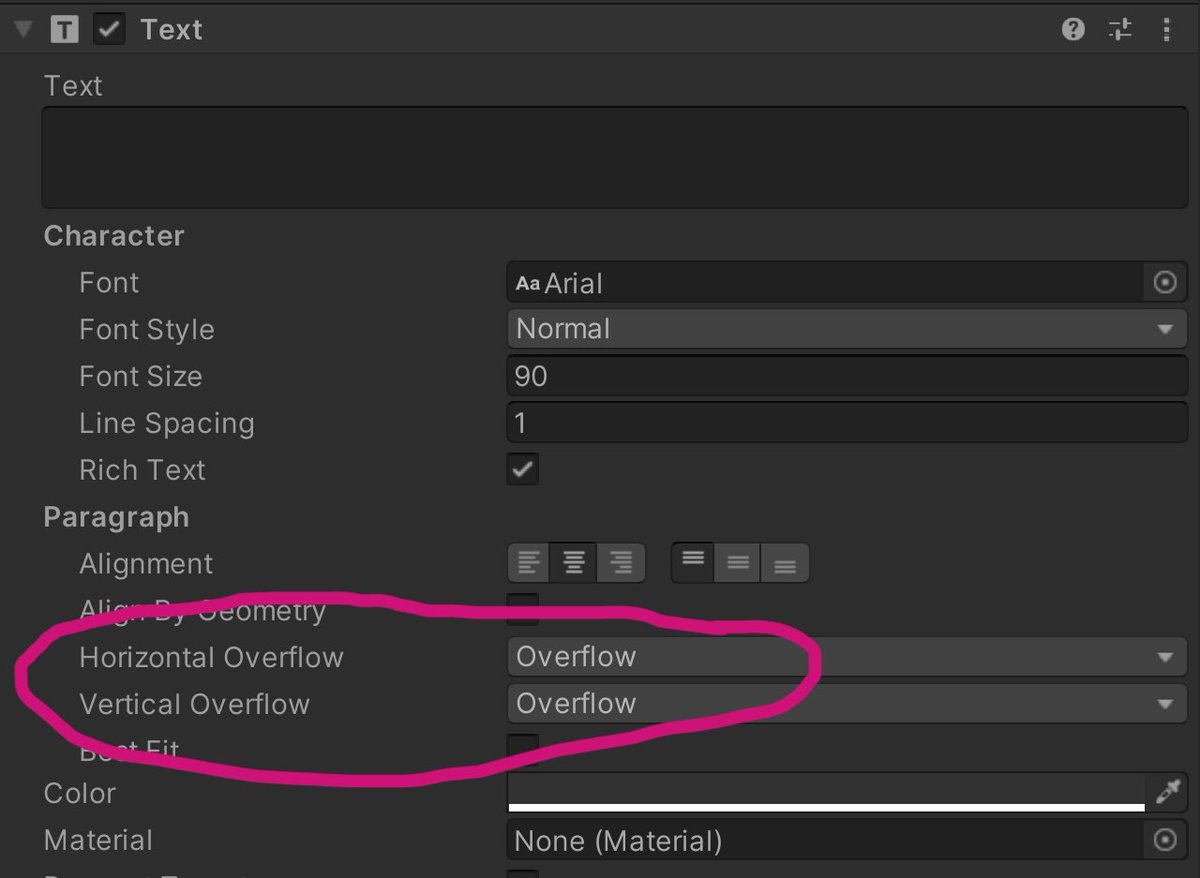Open the component presets button

pos(1119,29)
